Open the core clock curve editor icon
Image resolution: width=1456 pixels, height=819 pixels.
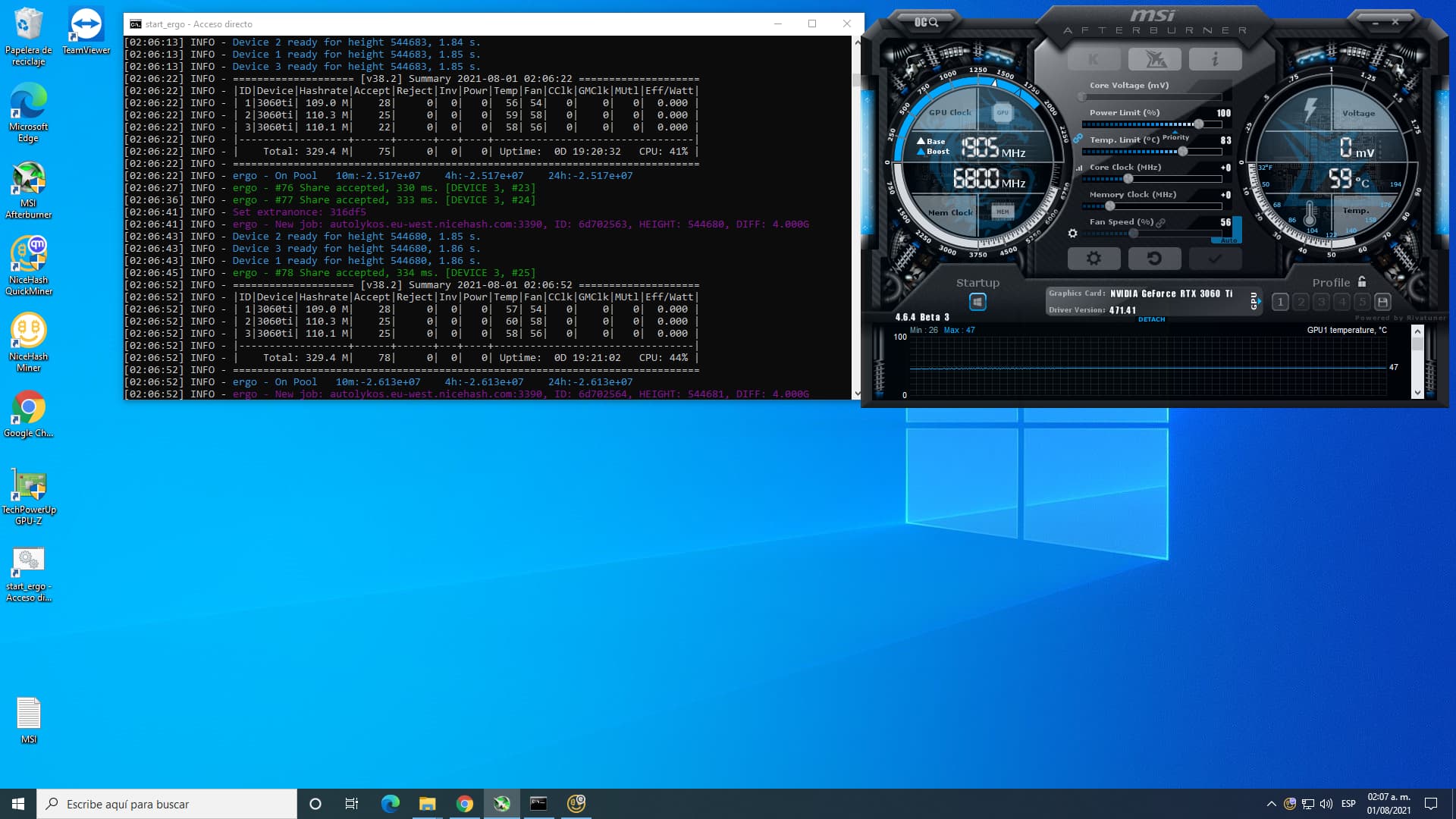pyautogui.click(x=1079, y=168)
